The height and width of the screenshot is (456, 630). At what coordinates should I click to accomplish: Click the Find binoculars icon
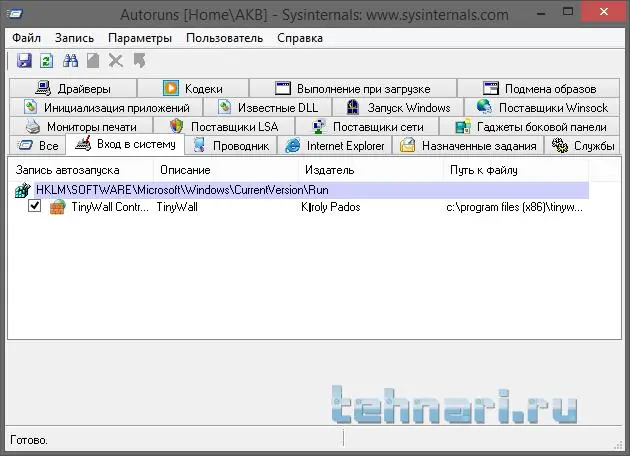coord(70,61)
